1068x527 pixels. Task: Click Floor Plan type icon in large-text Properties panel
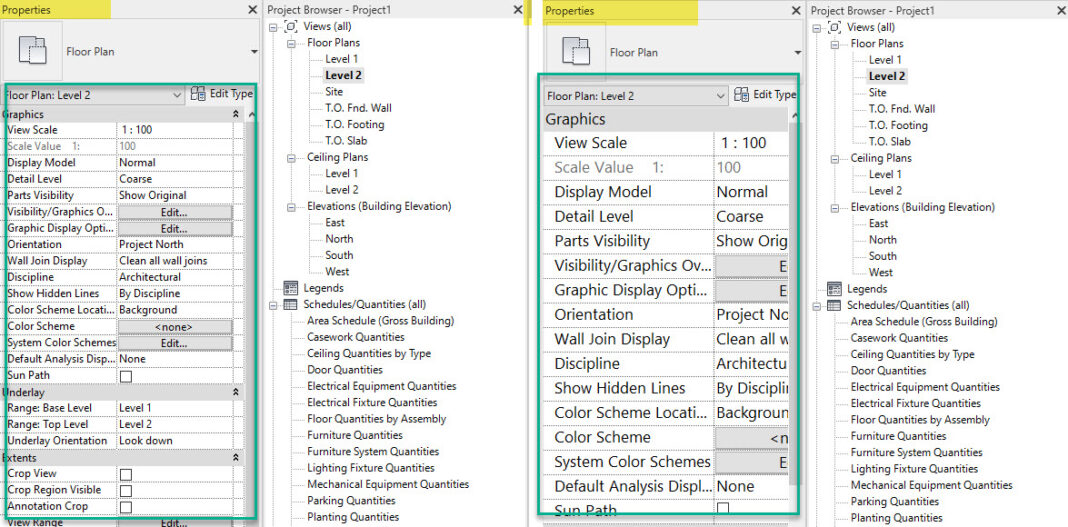[x=576, y=52]
